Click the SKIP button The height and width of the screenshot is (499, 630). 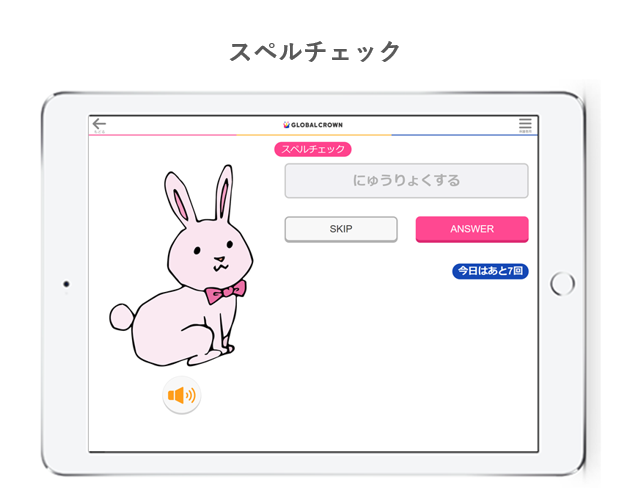341,229
